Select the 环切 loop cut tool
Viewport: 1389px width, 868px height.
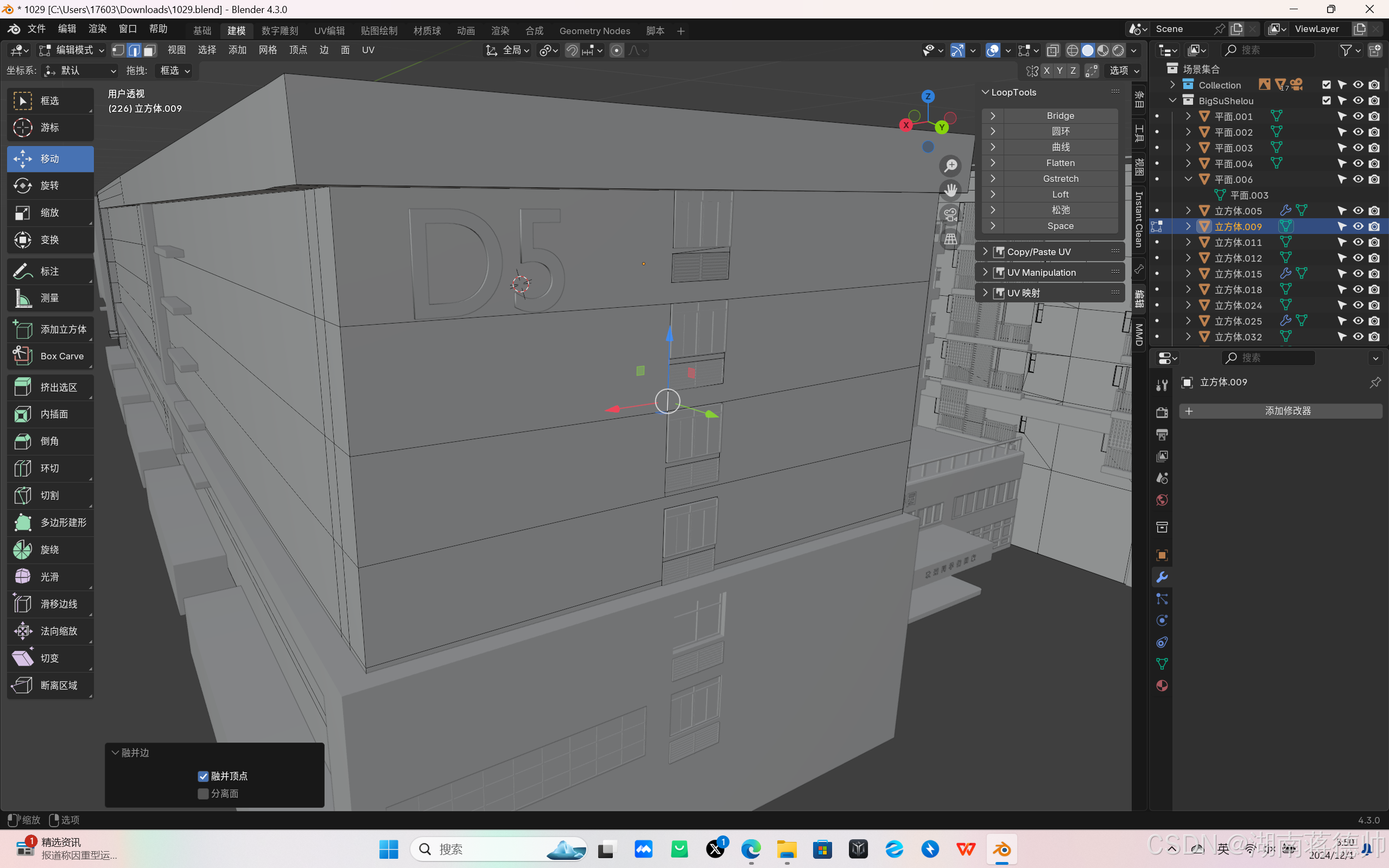point(50,468)
